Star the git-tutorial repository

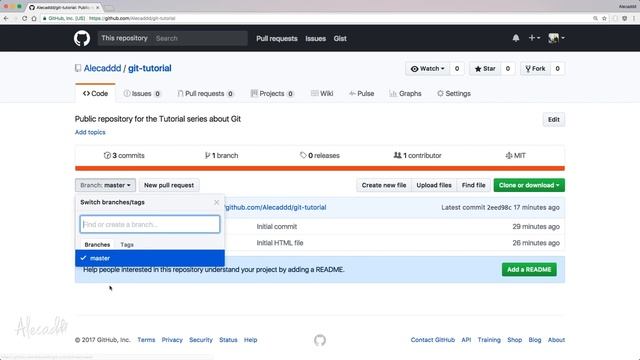pos(485,69)
